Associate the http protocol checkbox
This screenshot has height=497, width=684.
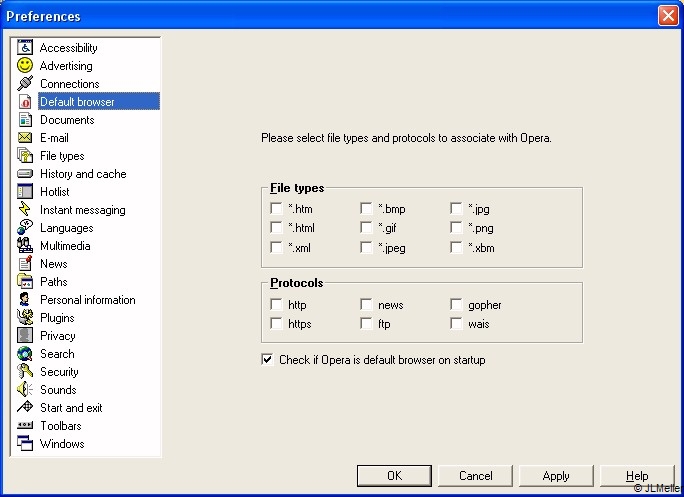tap(276, 304)
